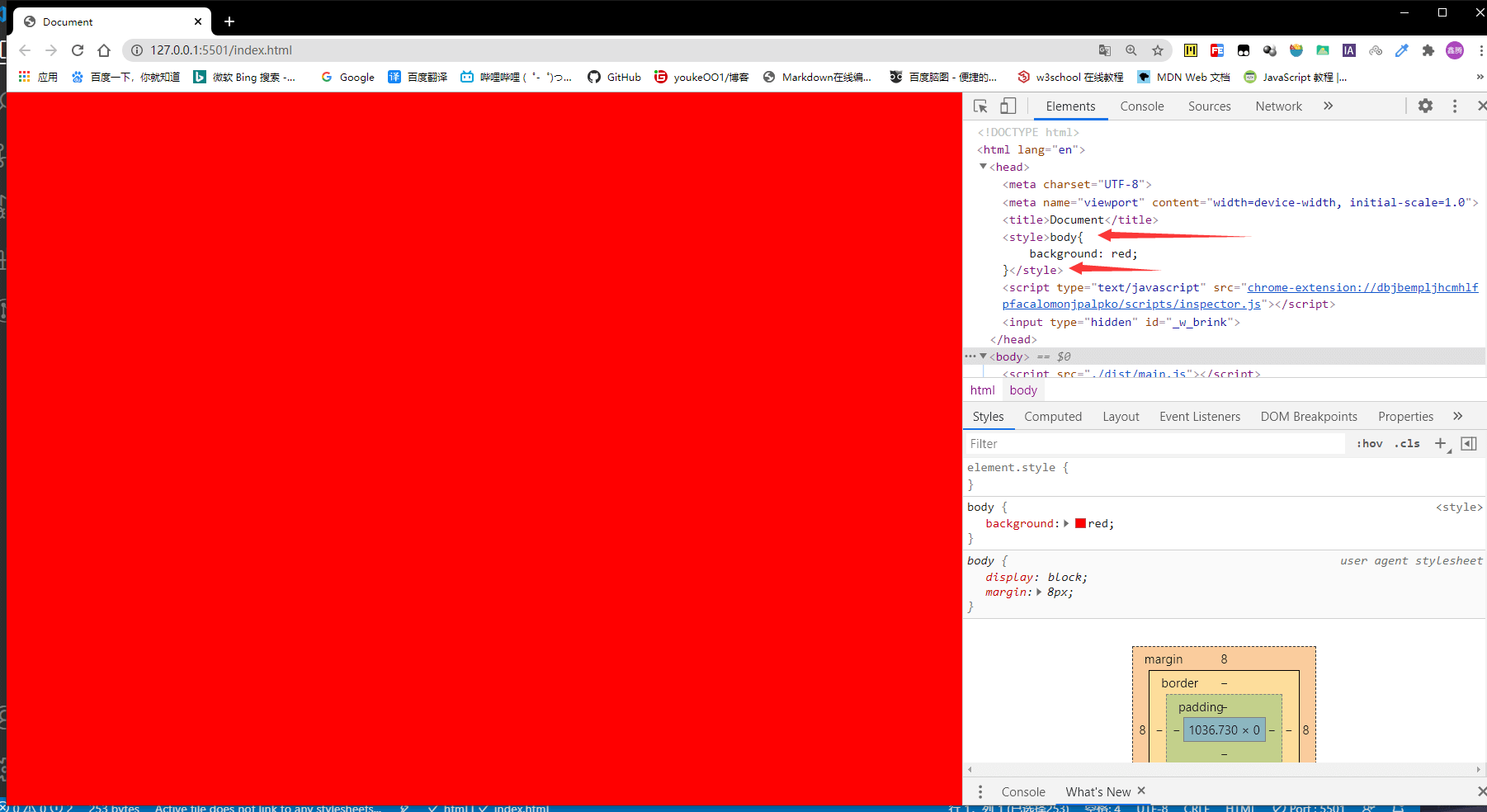Open the MDN Web bookmark
Screen dimensions: 1487x812
coord(1183,77)
